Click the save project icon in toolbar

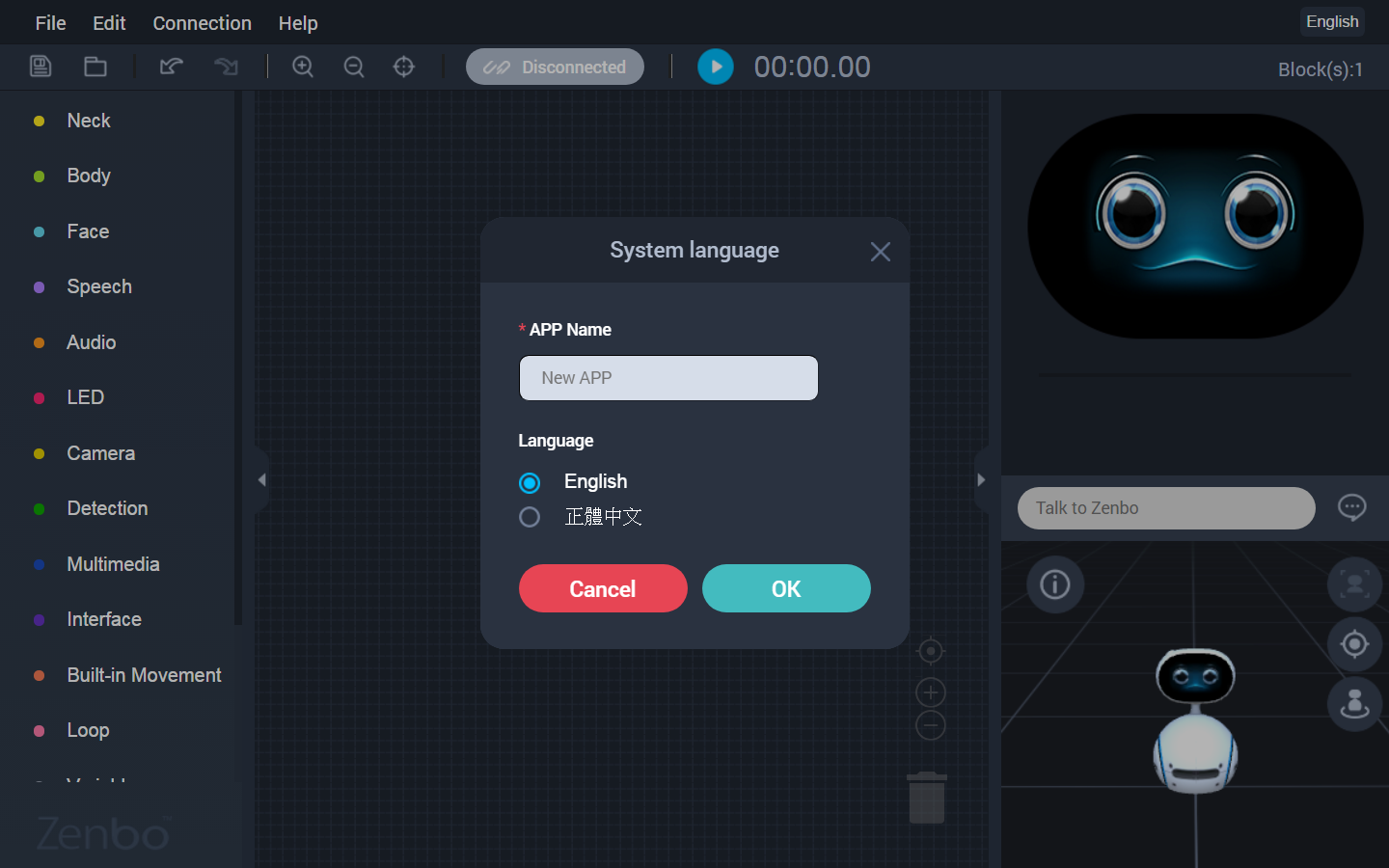click(x=41, y=67)
